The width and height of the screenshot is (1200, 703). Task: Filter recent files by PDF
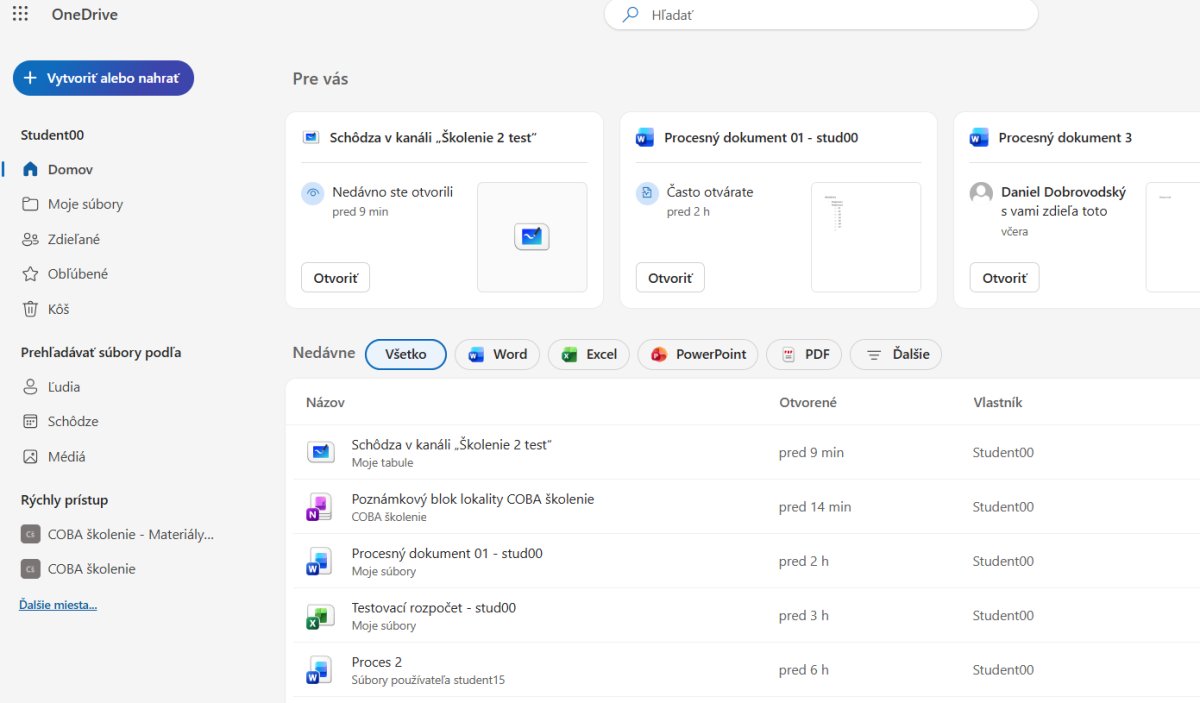(804, 354)
